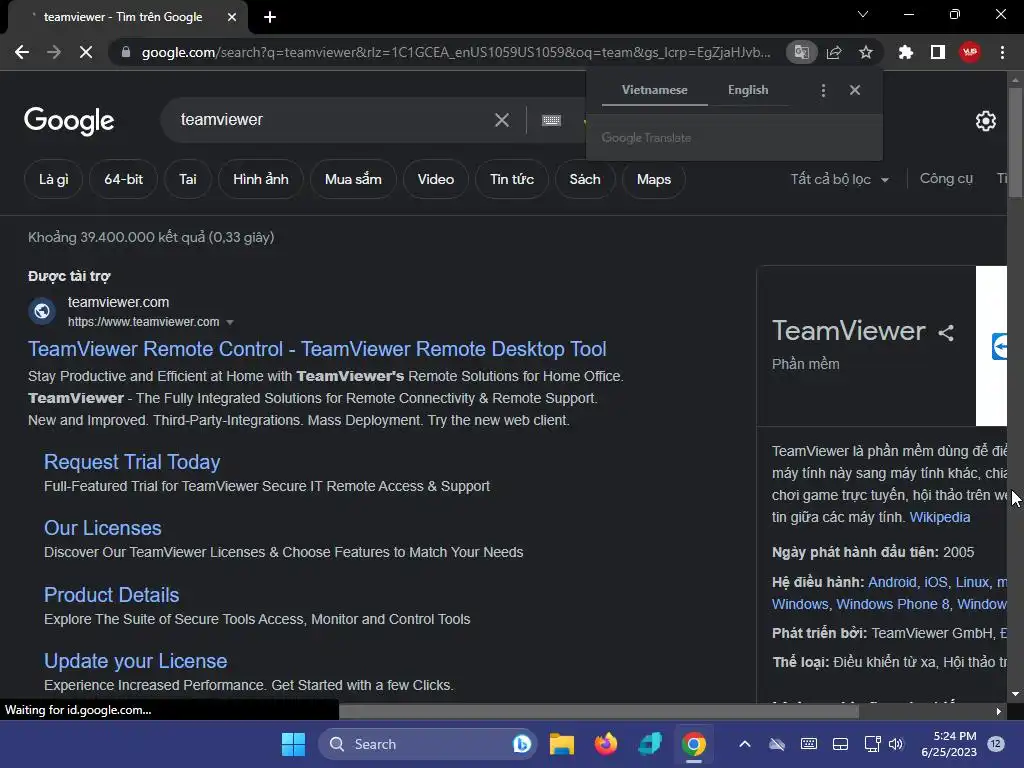This screenshot has width=1024, height=768.
Task: Click into the teamviewer search field
Action: pyautogui.click(x=333, y=120)
